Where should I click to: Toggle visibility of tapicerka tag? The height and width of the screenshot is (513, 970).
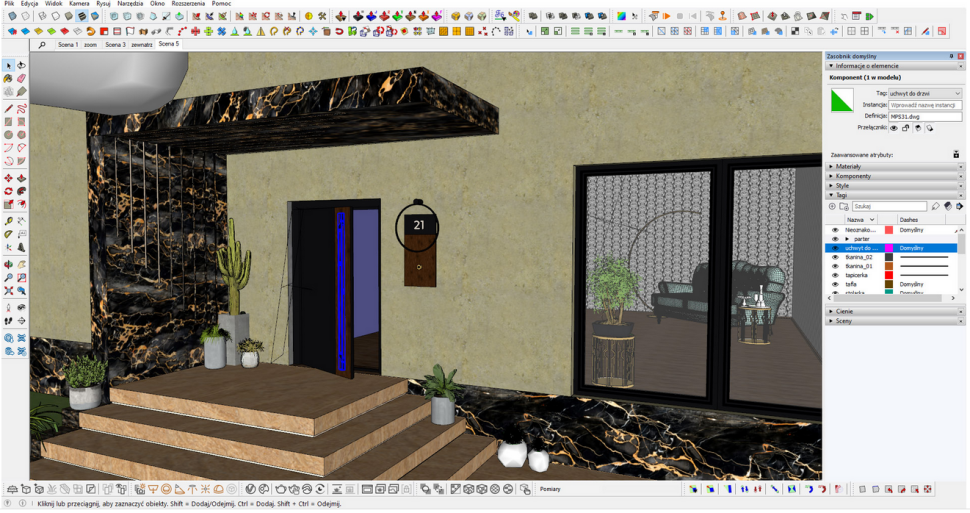pos(835,275)
